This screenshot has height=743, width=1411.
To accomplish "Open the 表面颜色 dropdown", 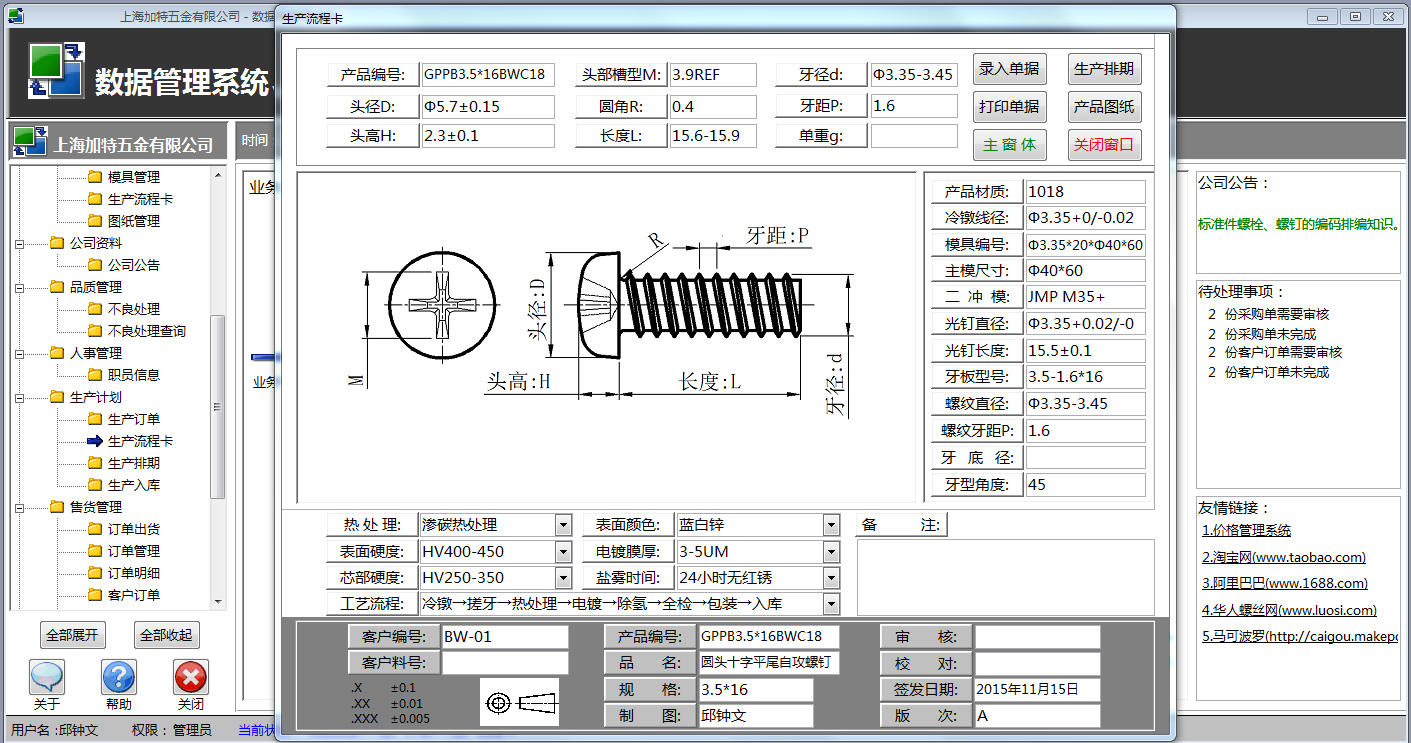I will pyautogui.click(x=831, y=525).
